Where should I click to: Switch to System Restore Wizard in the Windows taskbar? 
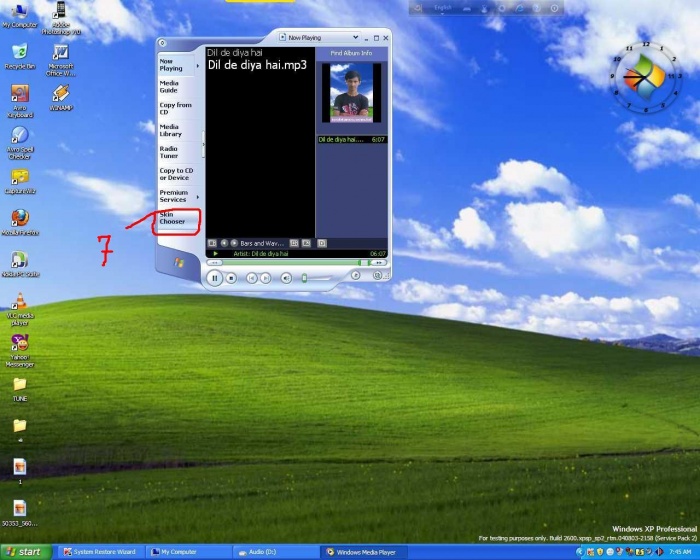[100, 552]
